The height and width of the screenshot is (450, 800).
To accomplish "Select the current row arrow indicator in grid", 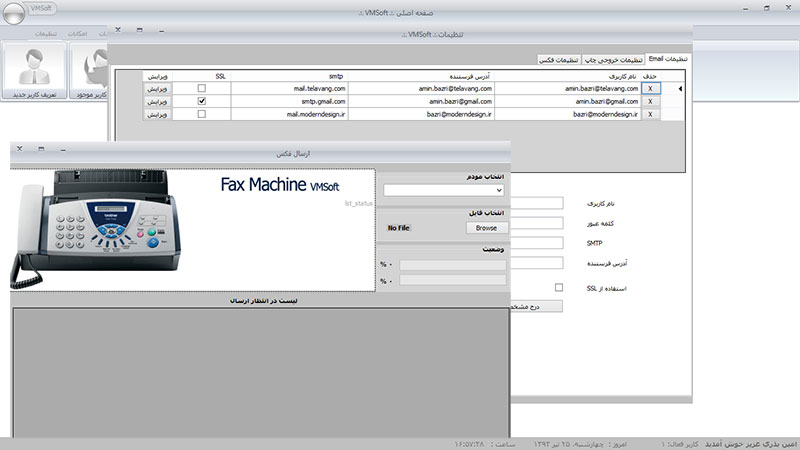I will [681, 89].
